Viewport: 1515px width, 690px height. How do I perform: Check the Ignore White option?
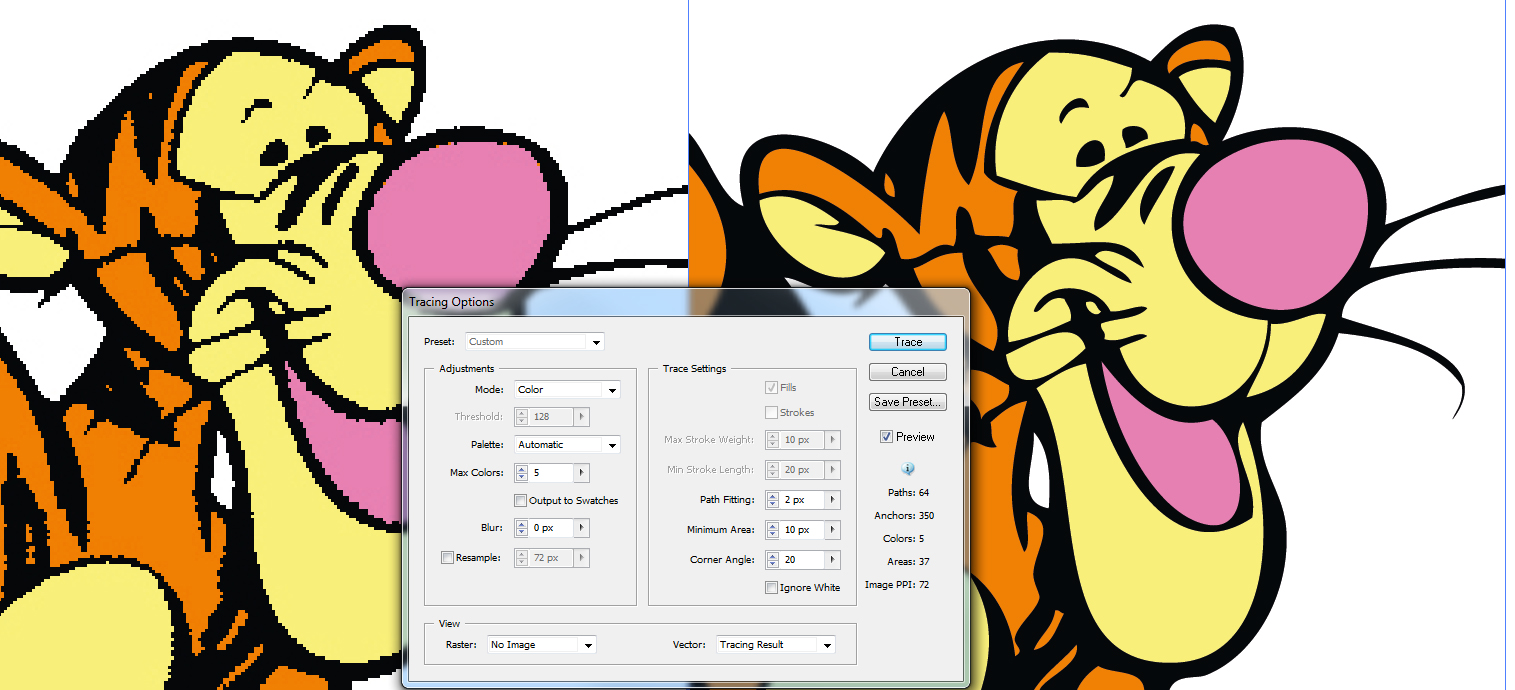pyautogui.click(x=771, y=587)
